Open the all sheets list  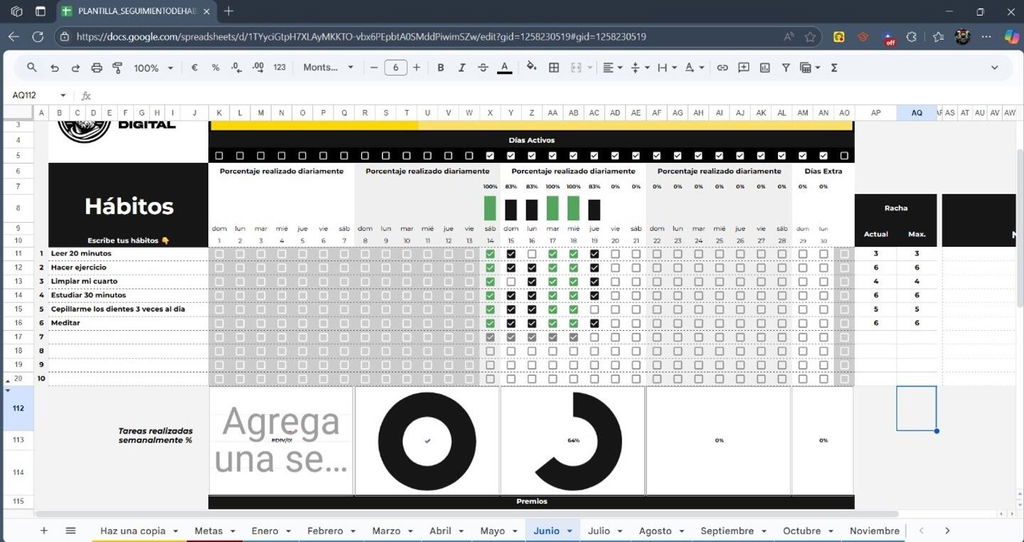[x=71, y=530]
